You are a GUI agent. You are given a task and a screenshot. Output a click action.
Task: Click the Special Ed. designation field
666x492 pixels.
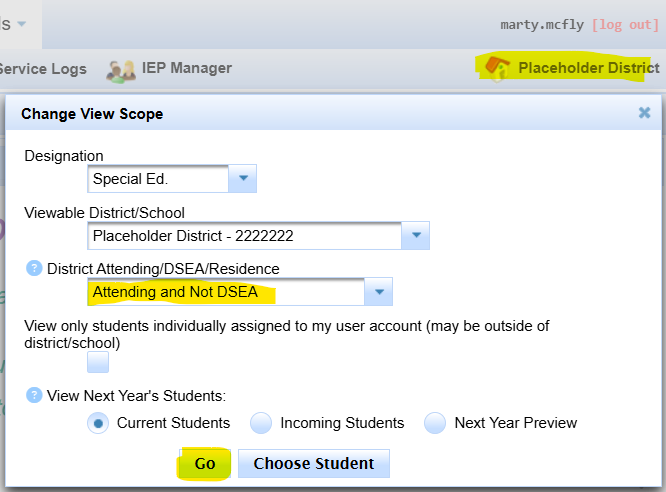(158, 180)
